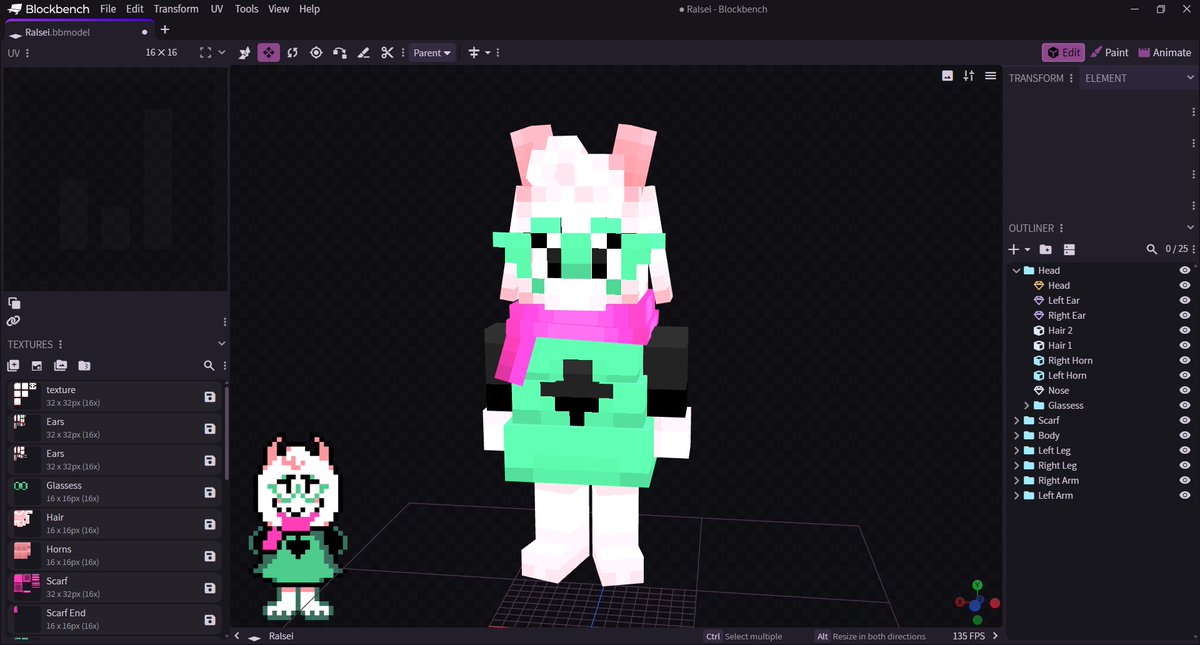
Task: Select the Scarf End texture row
Action: click(115, 619)
